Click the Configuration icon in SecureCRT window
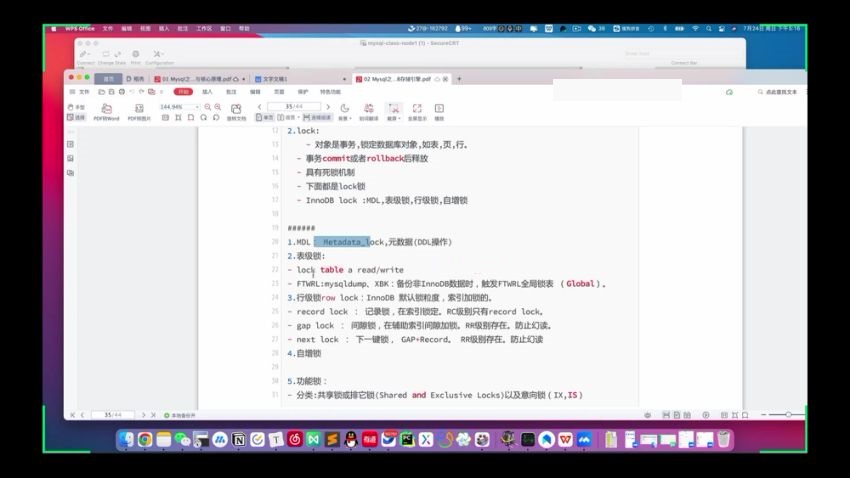850x478 pixels. pos(158,57)
